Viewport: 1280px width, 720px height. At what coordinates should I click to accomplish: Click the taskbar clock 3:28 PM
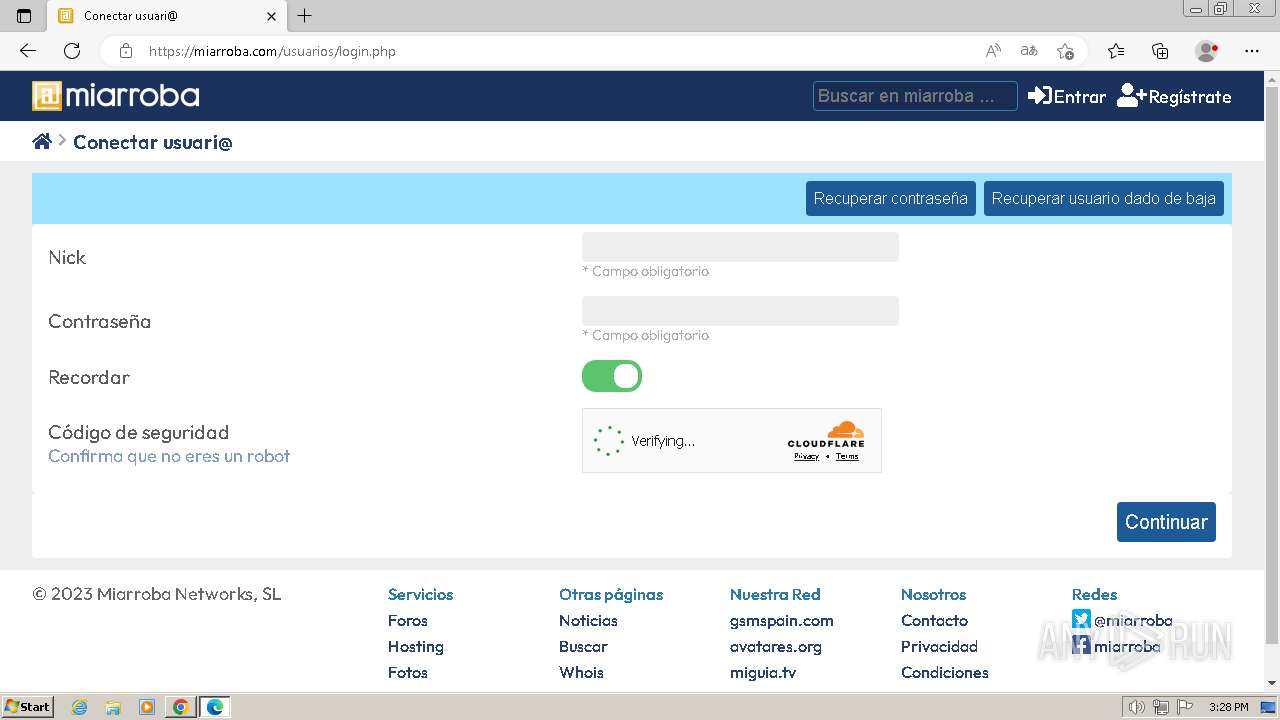[1228, 707]
